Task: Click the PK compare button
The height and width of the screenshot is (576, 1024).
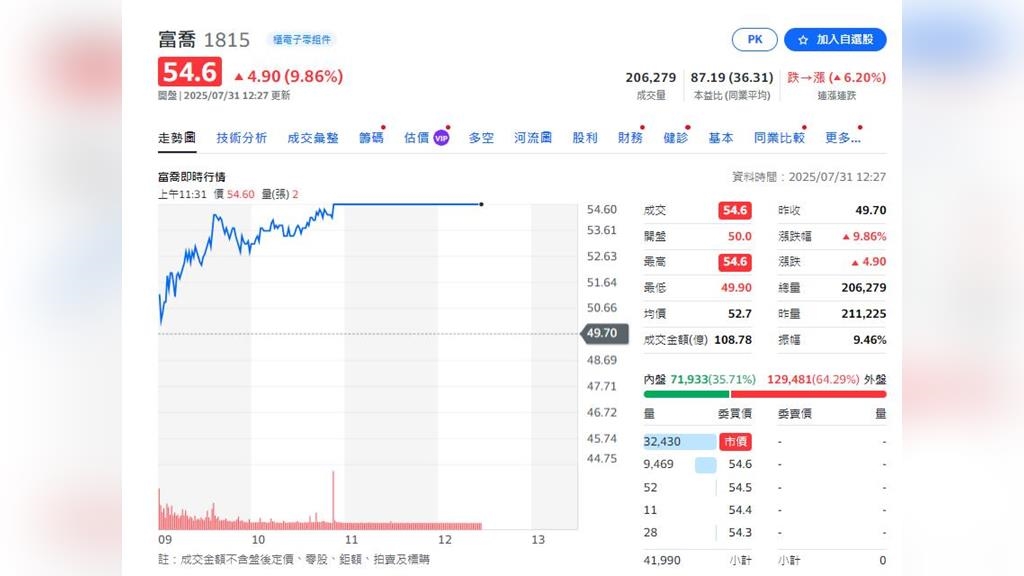Action: 754,39
